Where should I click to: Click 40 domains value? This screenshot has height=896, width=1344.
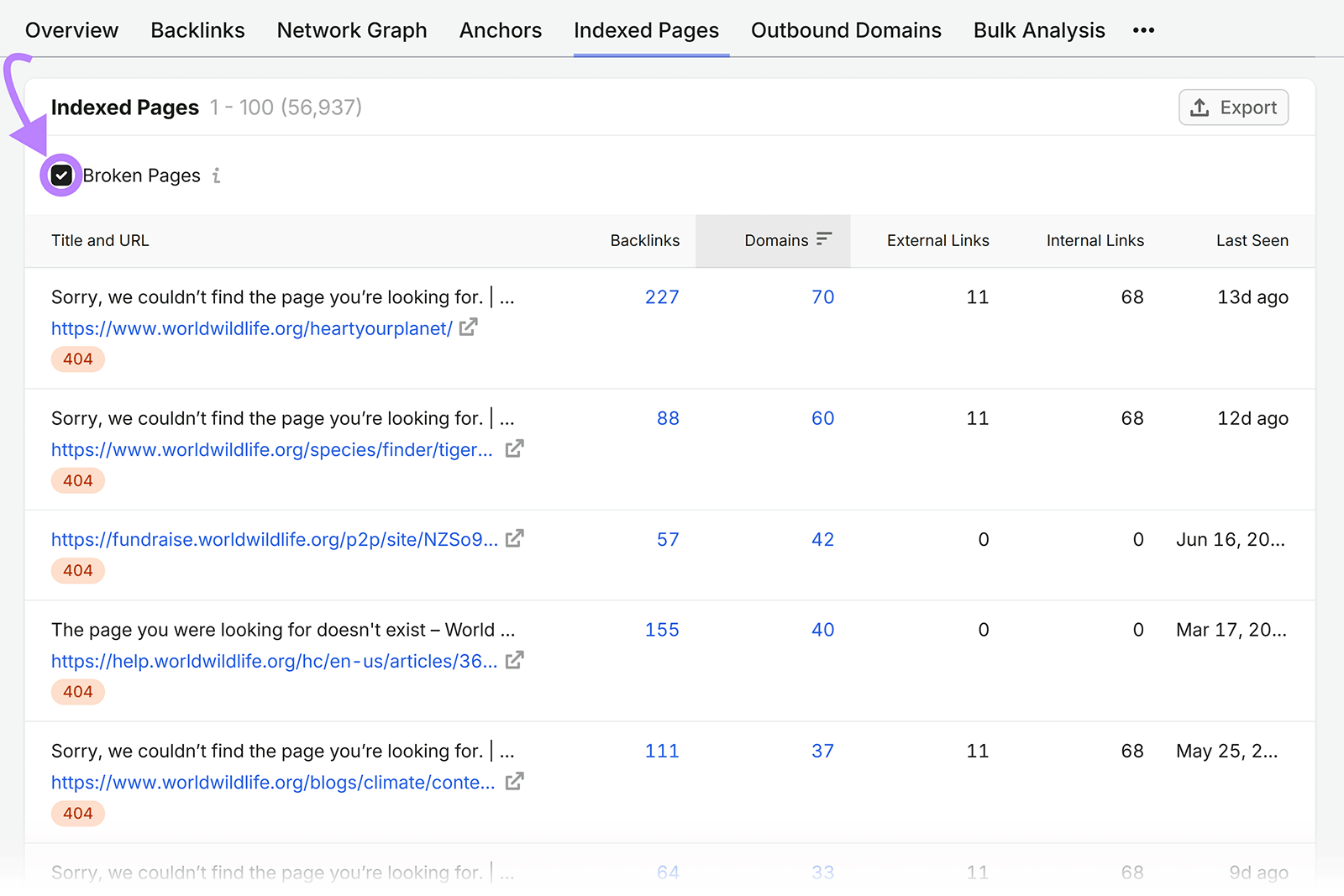pyautogui.click(x=823, y=630)
